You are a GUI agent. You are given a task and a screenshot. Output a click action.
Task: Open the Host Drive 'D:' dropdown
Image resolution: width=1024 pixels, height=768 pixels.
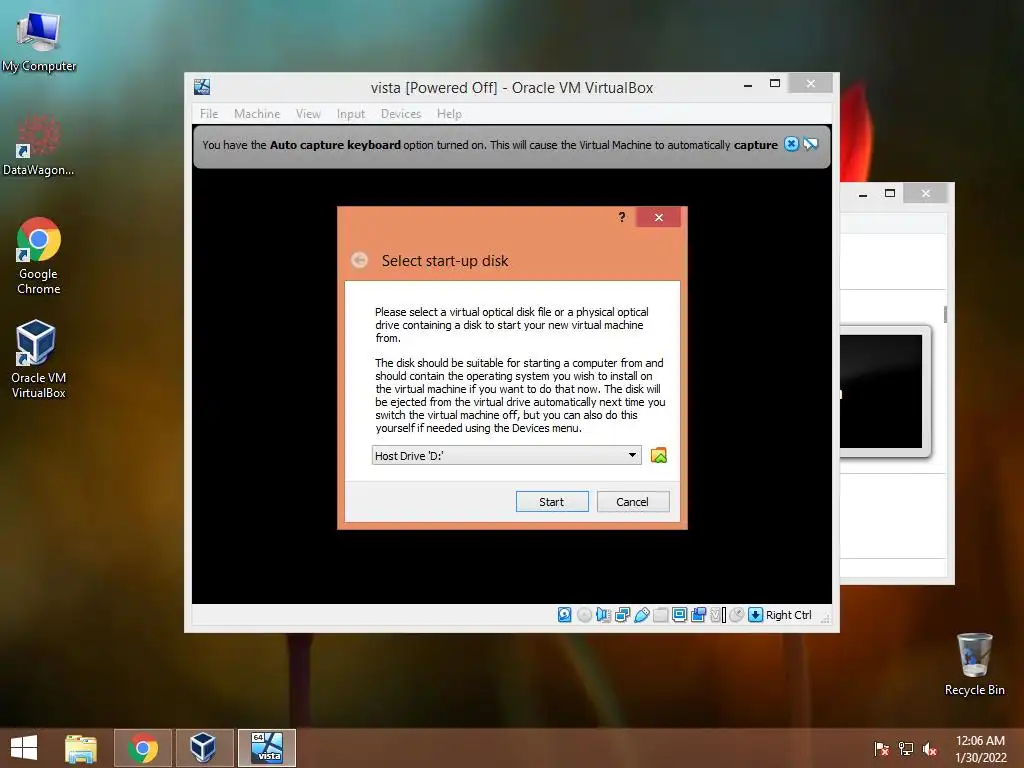pyautogui.click(x=506, y=455)
